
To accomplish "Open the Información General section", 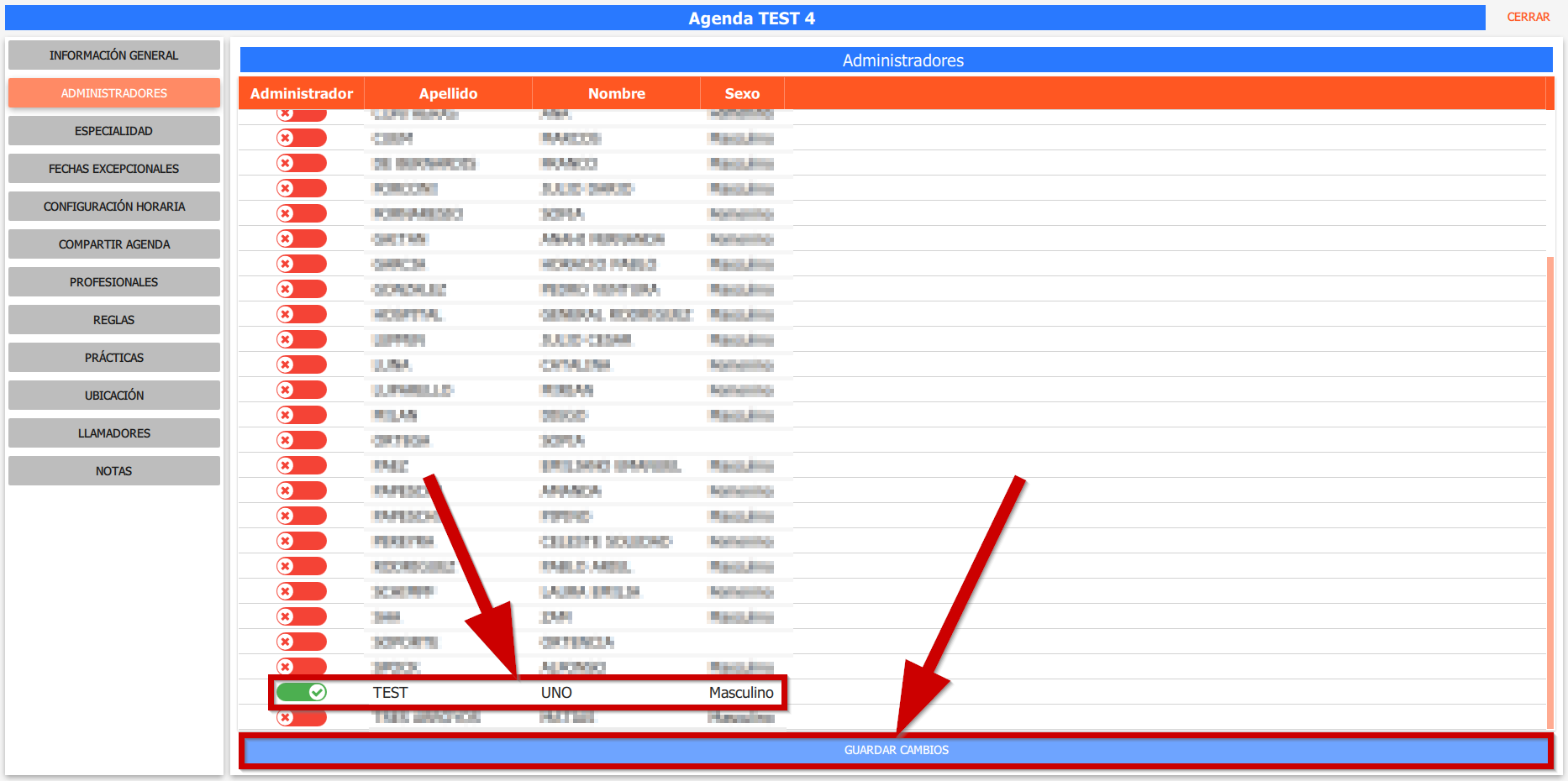I will coord(113,55).
